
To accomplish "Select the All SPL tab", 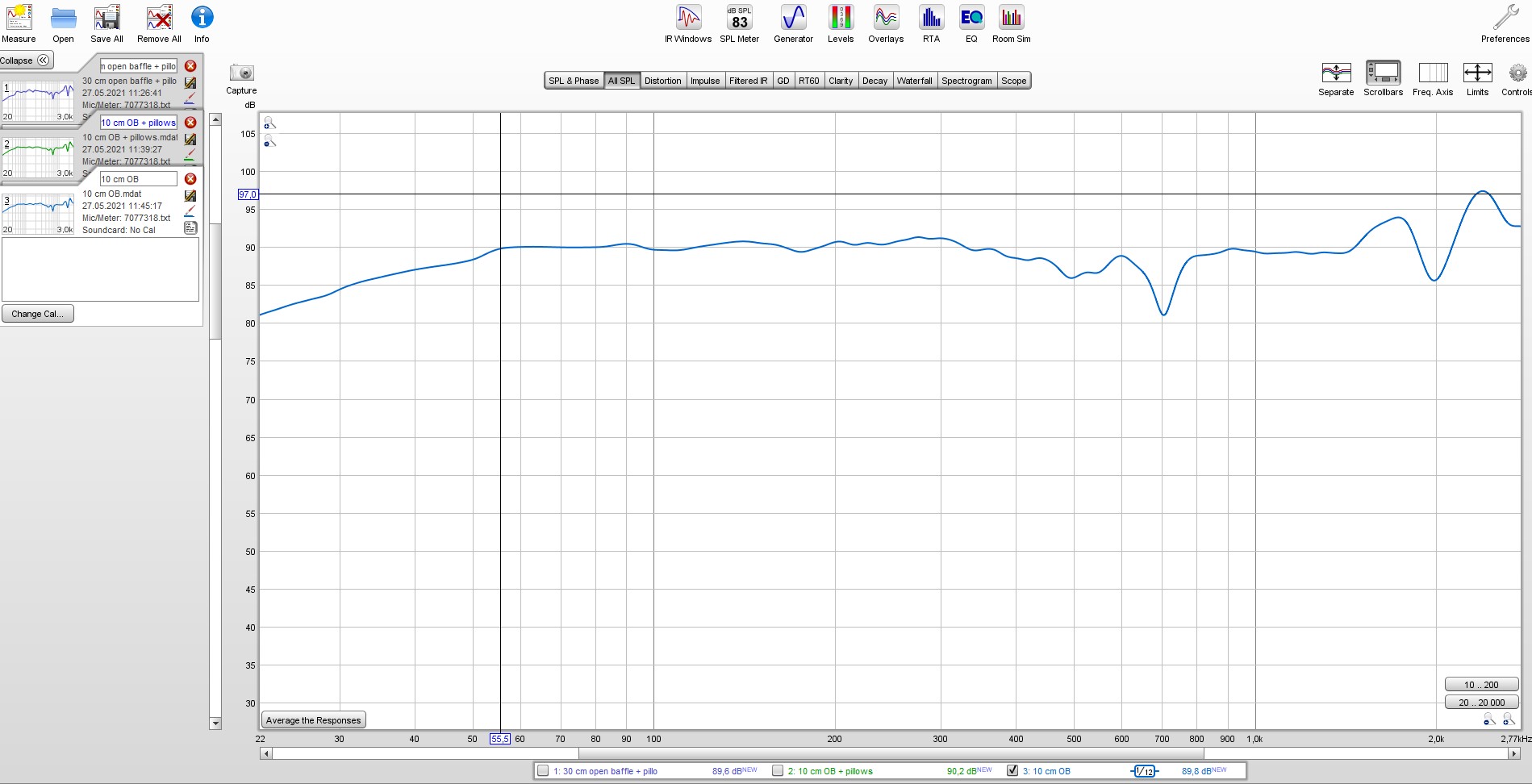I will (621, 81).
